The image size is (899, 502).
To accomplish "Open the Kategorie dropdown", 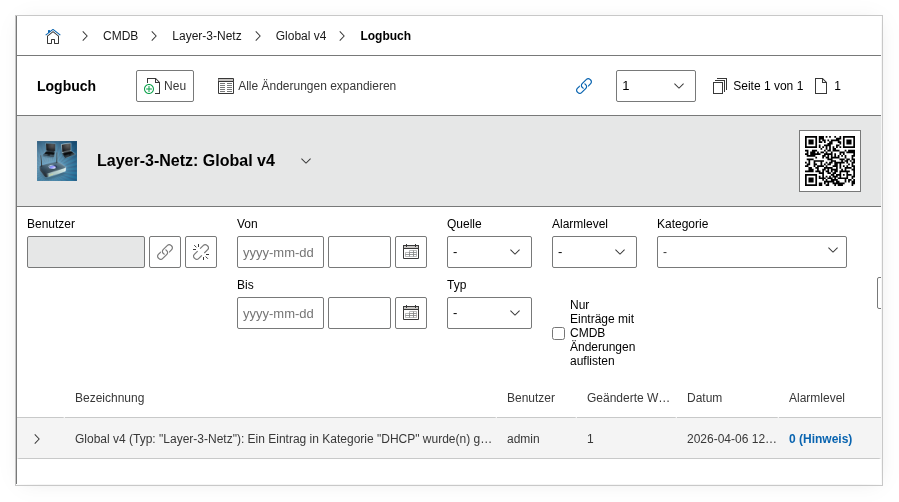I will [751, 252].
